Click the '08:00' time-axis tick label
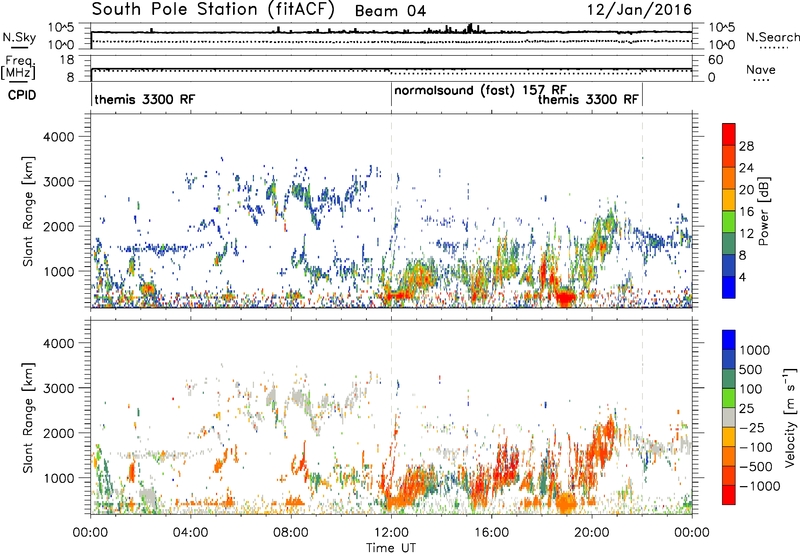 291,532
